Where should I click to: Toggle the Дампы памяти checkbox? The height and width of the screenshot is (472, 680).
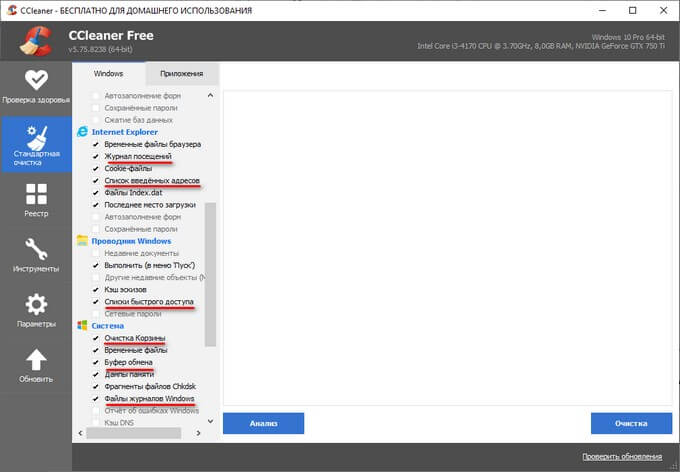click(96, 374)
